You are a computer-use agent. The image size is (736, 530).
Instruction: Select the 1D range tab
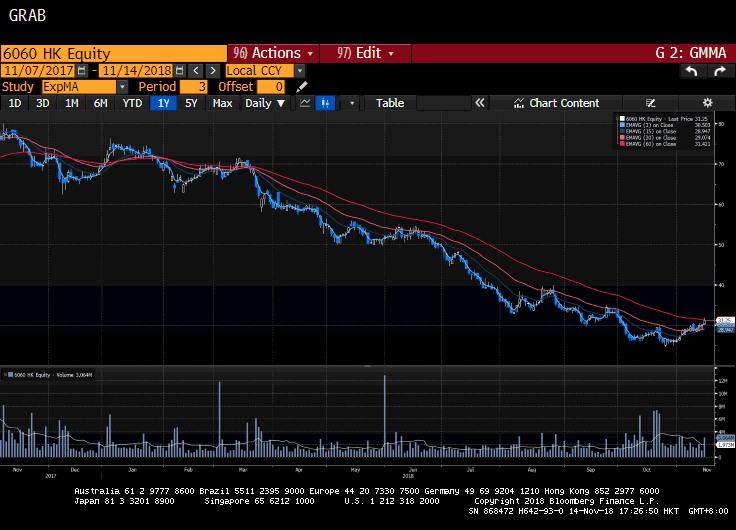(x=15, y=103)
